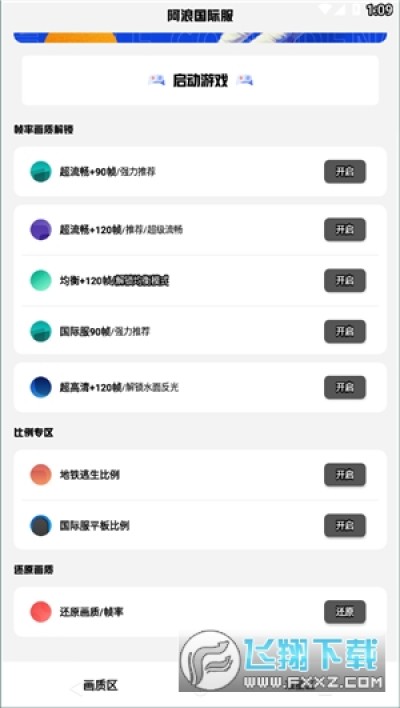Enable 均衡+120帧 with its 开启 button

[345, 280]
